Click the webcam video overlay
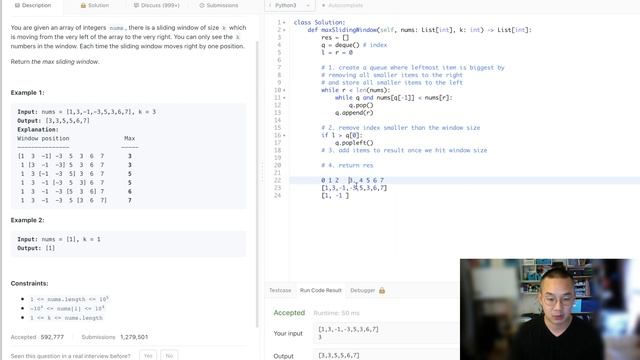 pyautogui.click(x=549, y=309)
